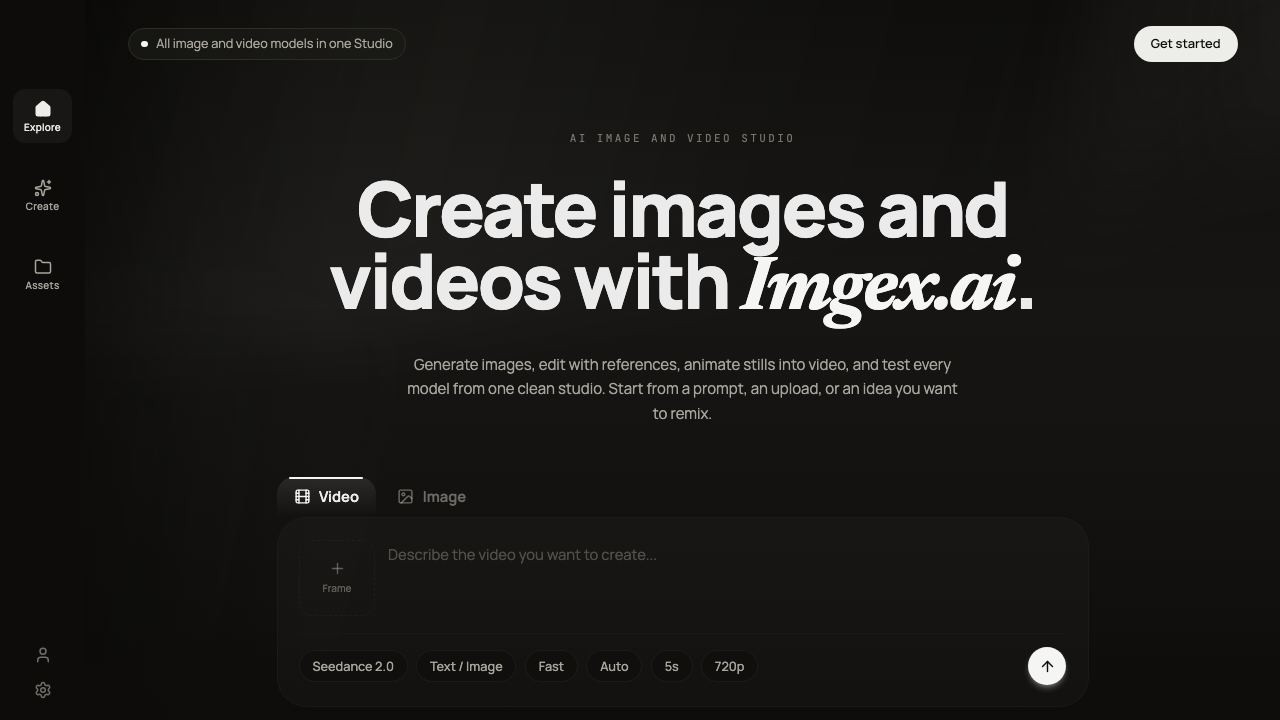This screenshot has height=720, width=1280.
Task: Open the settings gear icon
Action: 43,690
